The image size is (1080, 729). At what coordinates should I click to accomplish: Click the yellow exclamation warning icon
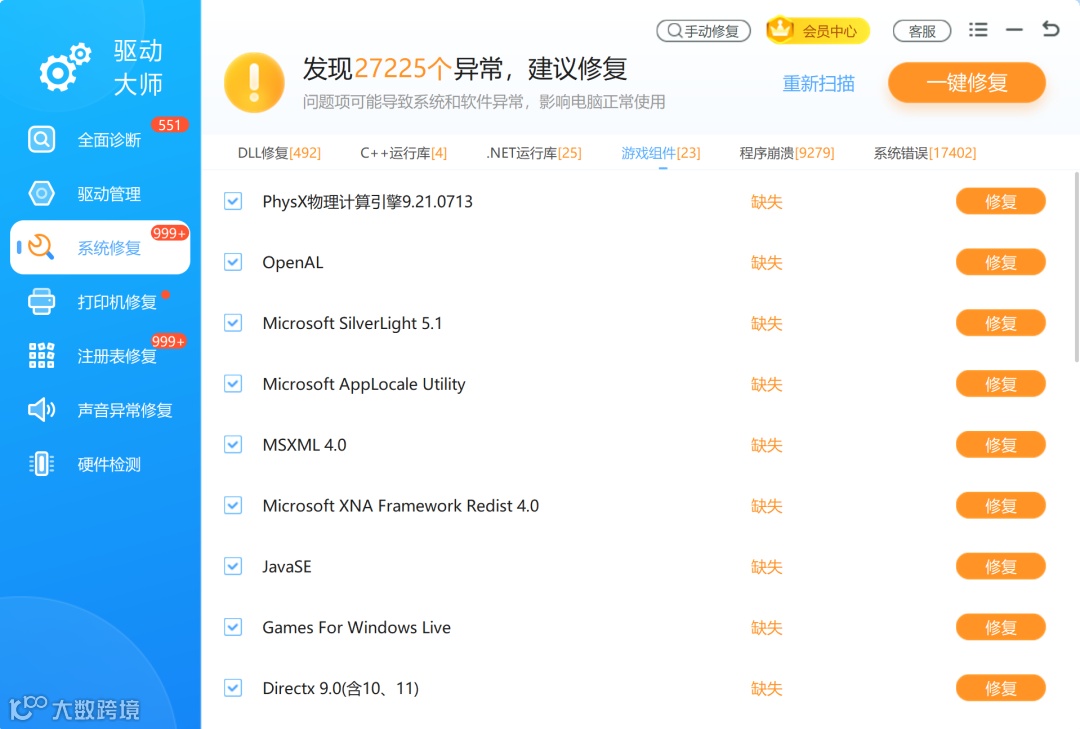click(254, 83)
